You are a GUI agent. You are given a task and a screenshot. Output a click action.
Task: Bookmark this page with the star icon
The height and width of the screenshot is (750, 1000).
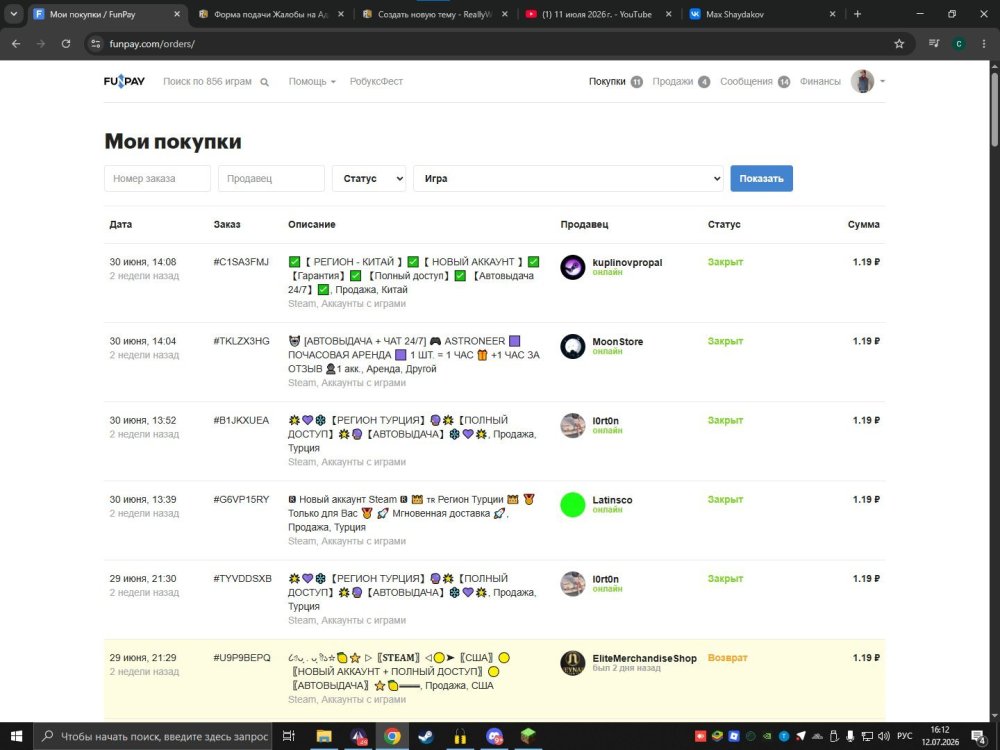click(899, 44)
